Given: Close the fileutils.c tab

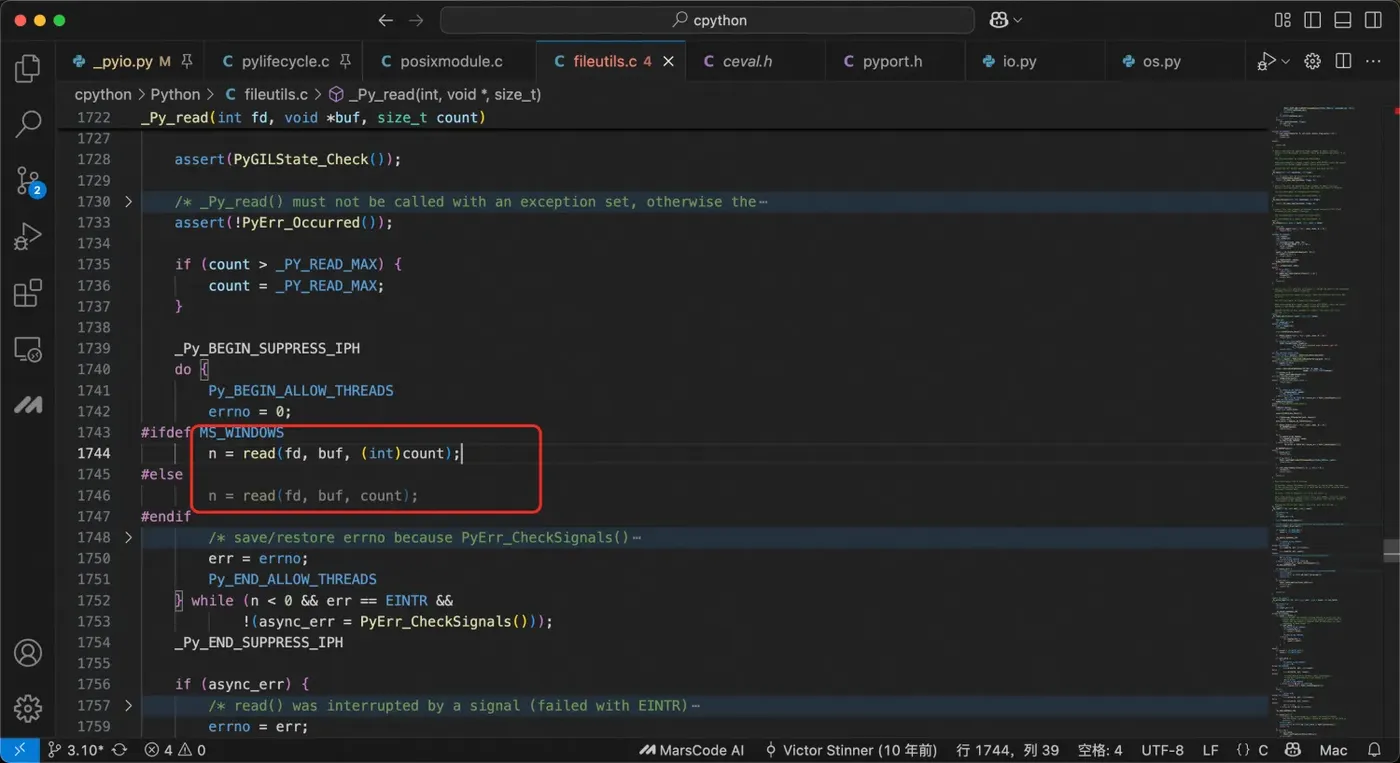Looking at the screenshot, I should pyautogui.click(x=669, y=61).
